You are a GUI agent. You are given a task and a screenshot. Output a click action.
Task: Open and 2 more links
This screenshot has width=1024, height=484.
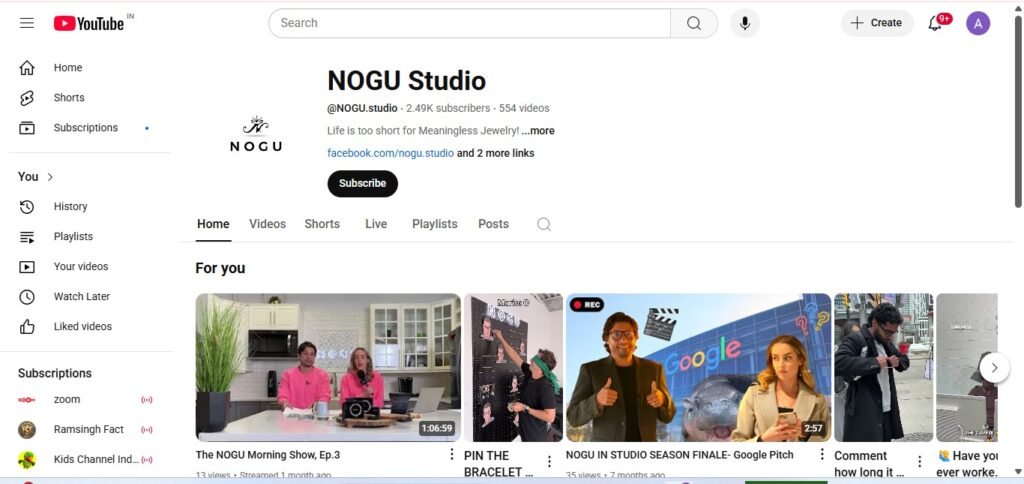(x=496, y=153)
